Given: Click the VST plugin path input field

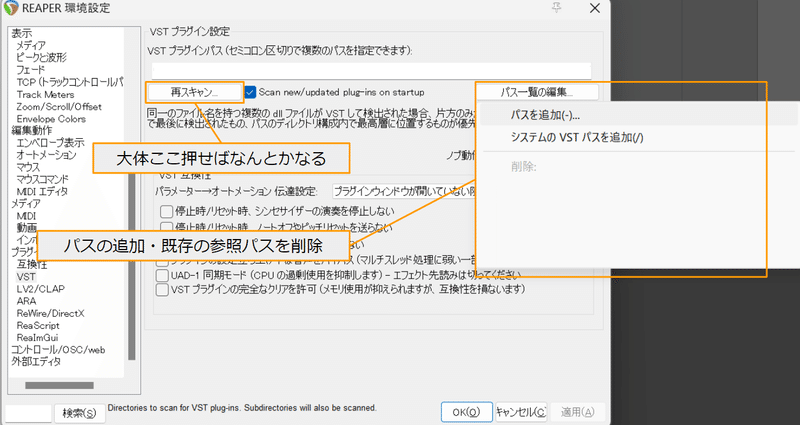Looking at the screenshot, I should pos(371,70).
